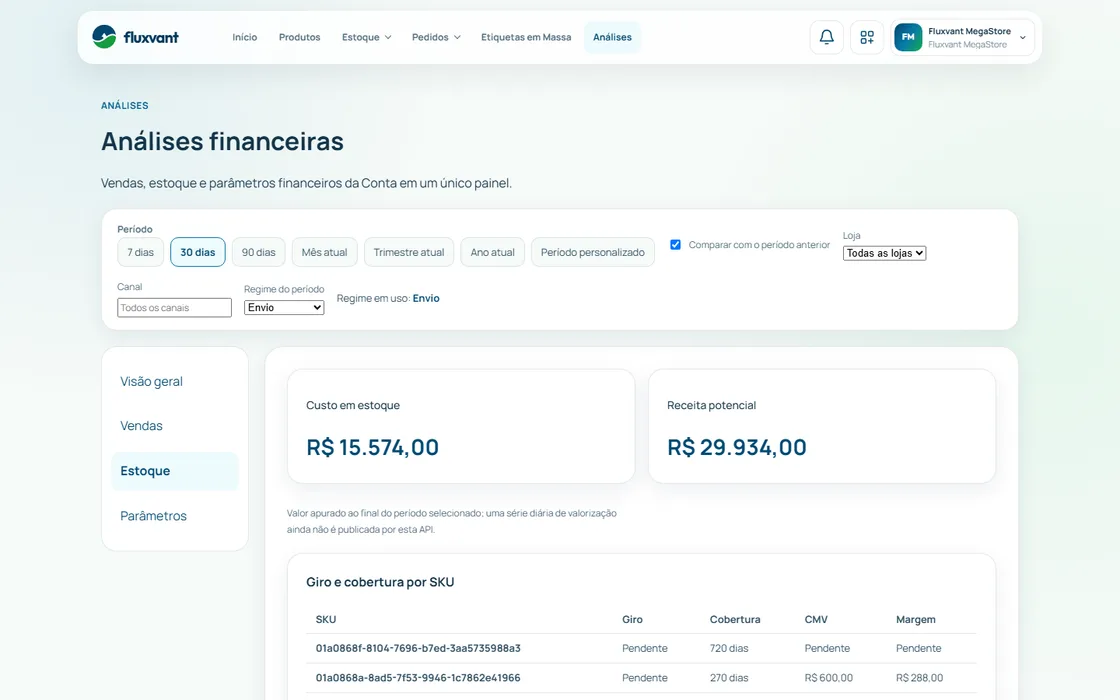Click the SKU column header
Image resolution: width=1120 pixels, height=700 pixels.
coord(326,619)
